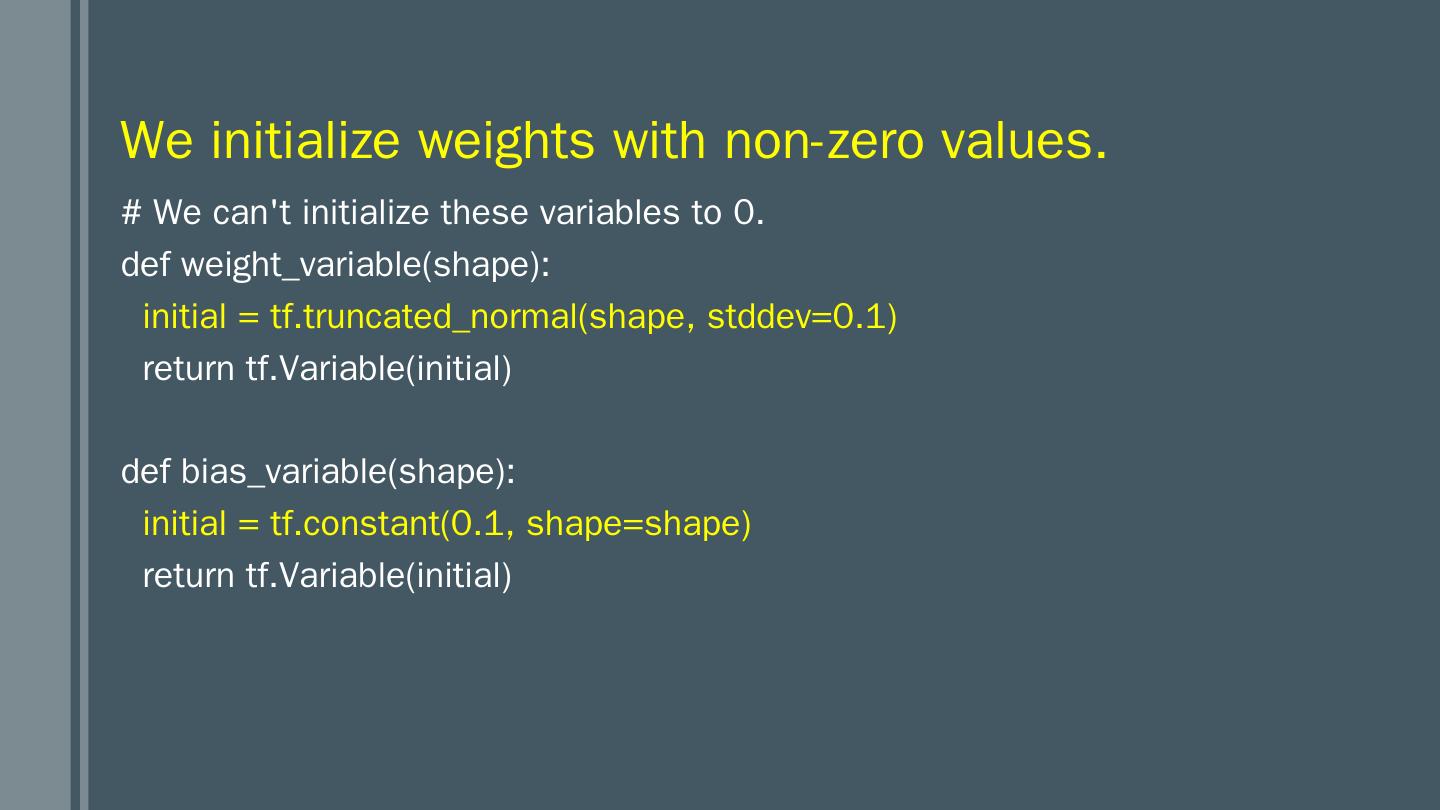Click the comment line starting with #
This screenshot has height=810, width=1440.
click(x=442, y=213)
